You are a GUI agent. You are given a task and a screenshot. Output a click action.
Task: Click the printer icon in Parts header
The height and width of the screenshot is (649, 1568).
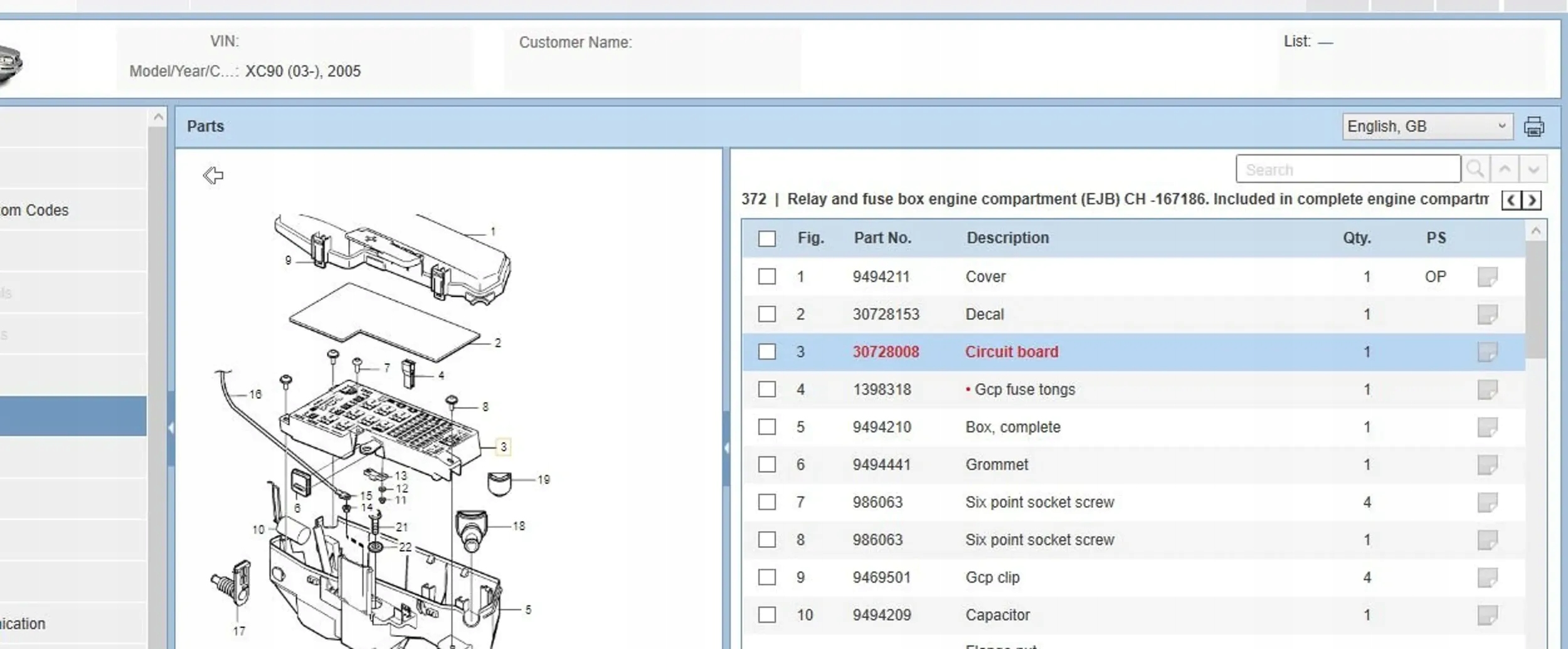(x=1534, y=127)
